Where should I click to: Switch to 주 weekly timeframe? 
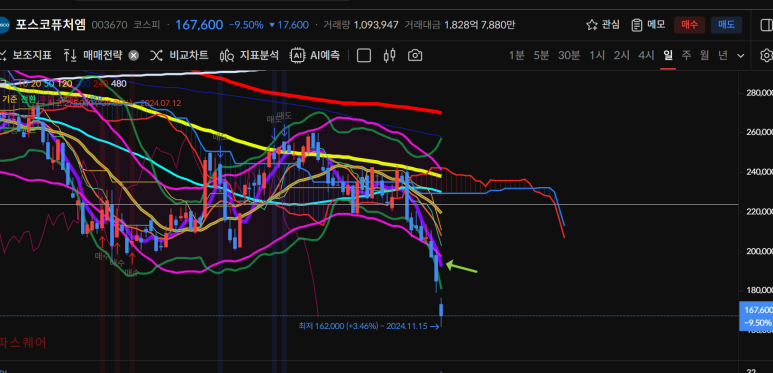(x=686, y=55)
